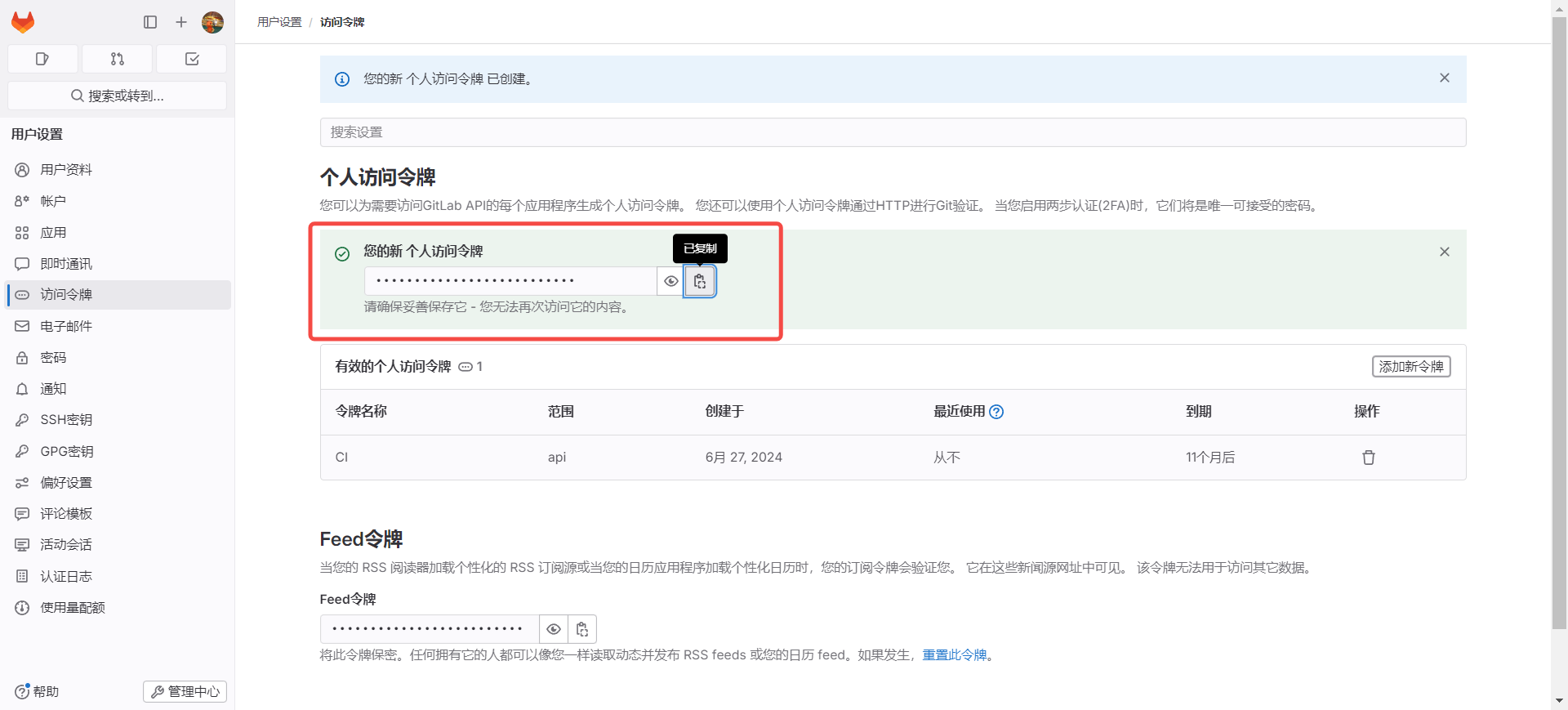The image size is (1568, 710).
Task: Select 偏好设置 from the sidebar
Action: tap(66, 483)
